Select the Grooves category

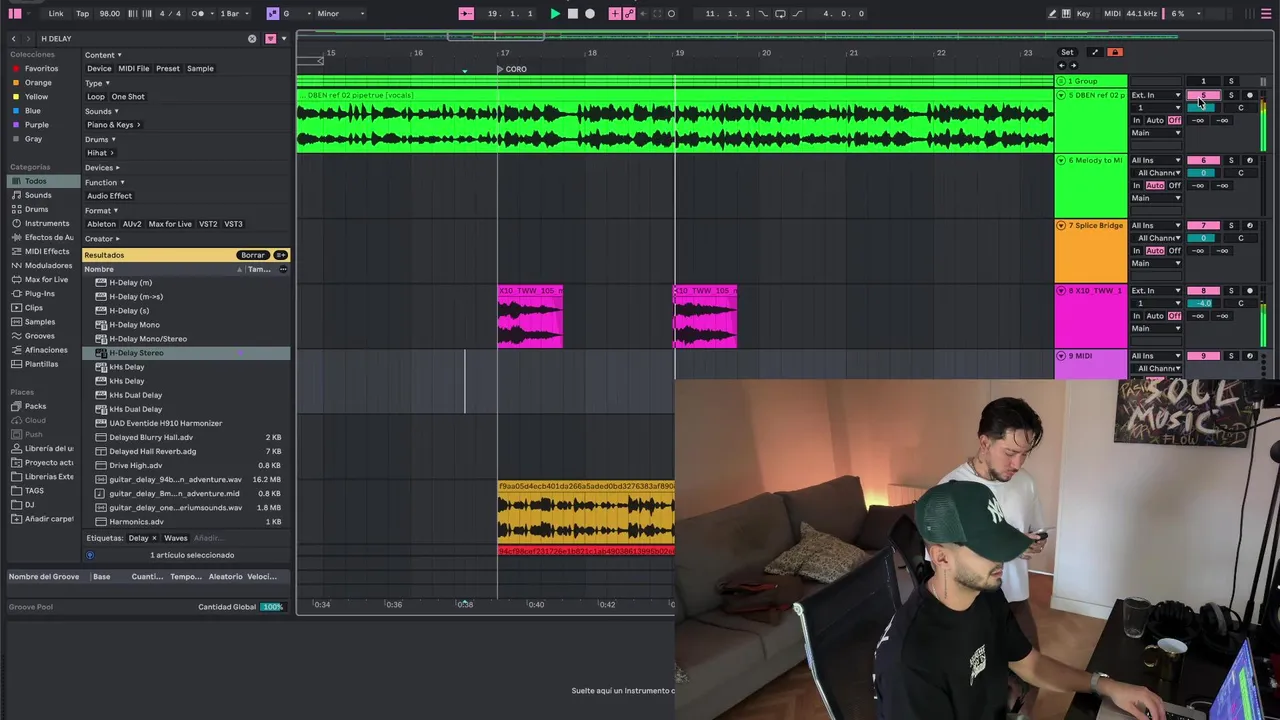(x=40, y=336)
